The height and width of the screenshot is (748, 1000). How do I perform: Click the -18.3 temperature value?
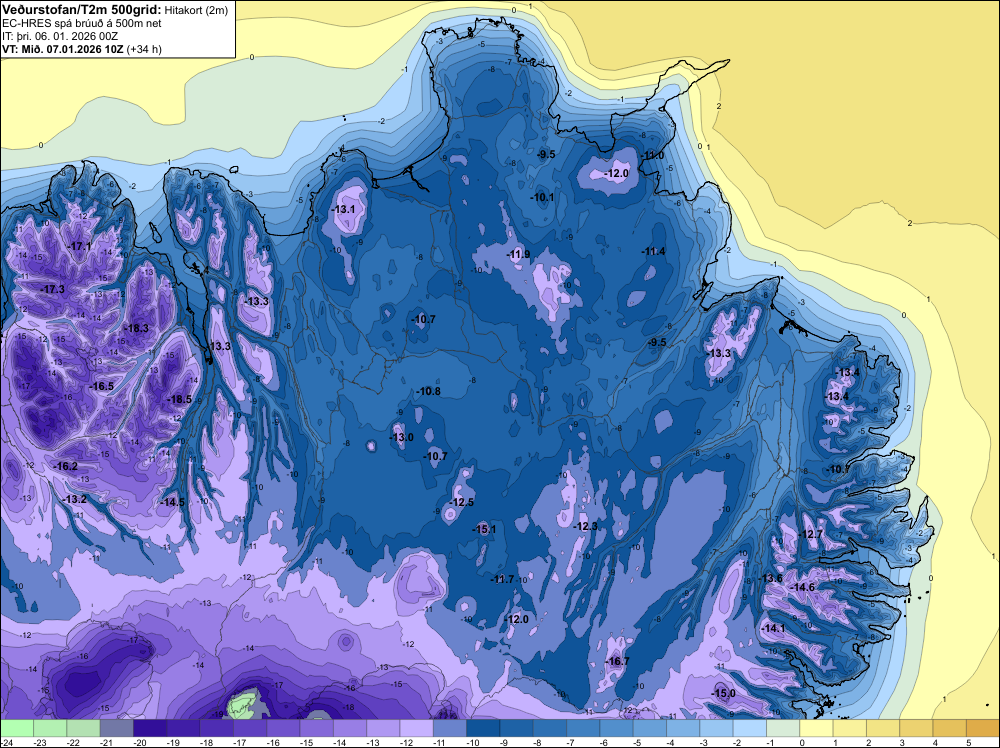(x=137, y=328)
